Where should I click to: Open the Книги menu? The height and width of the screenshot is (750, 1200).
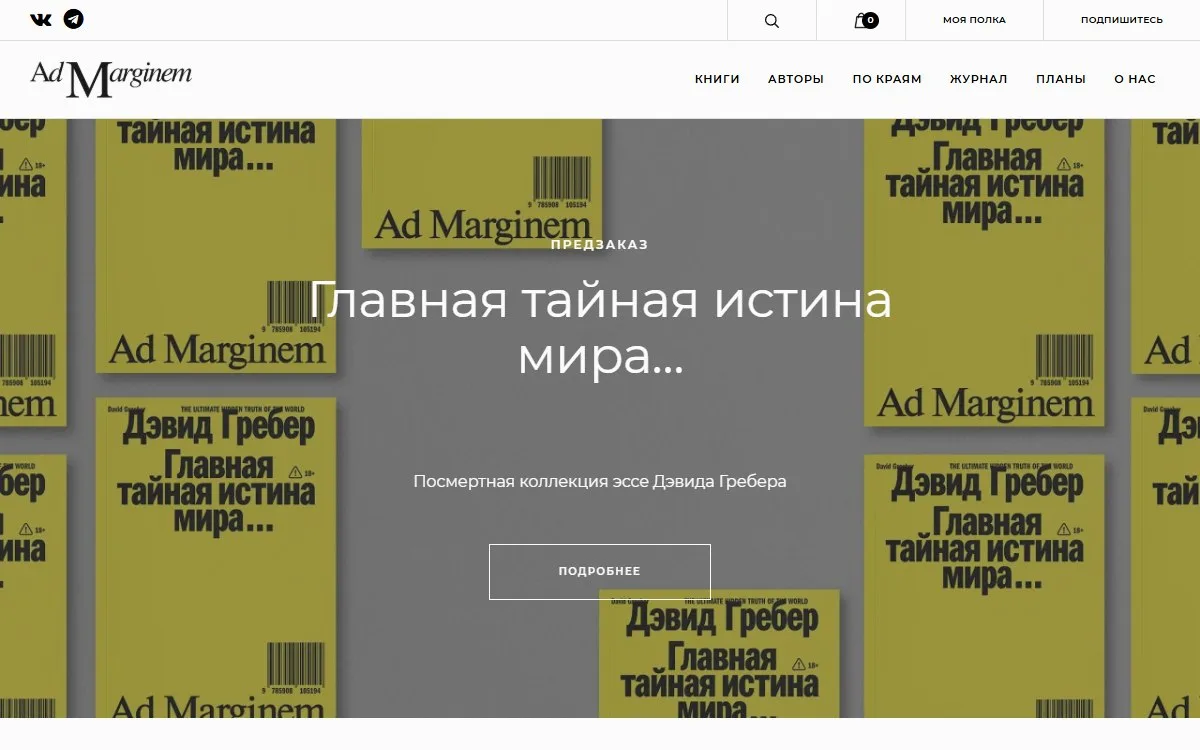point(717,79)
